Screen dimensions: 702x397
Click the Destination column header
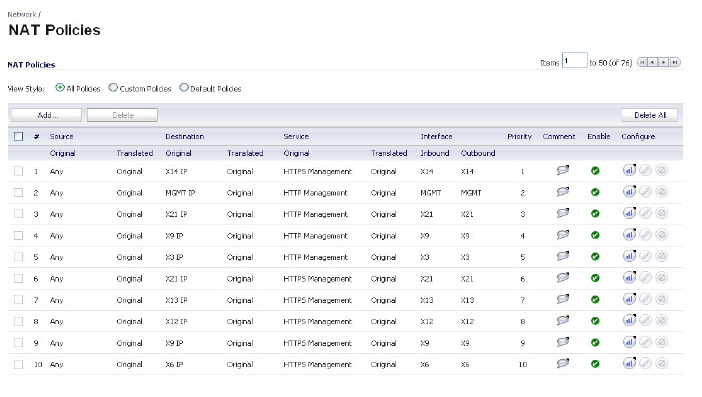point(184,137)
